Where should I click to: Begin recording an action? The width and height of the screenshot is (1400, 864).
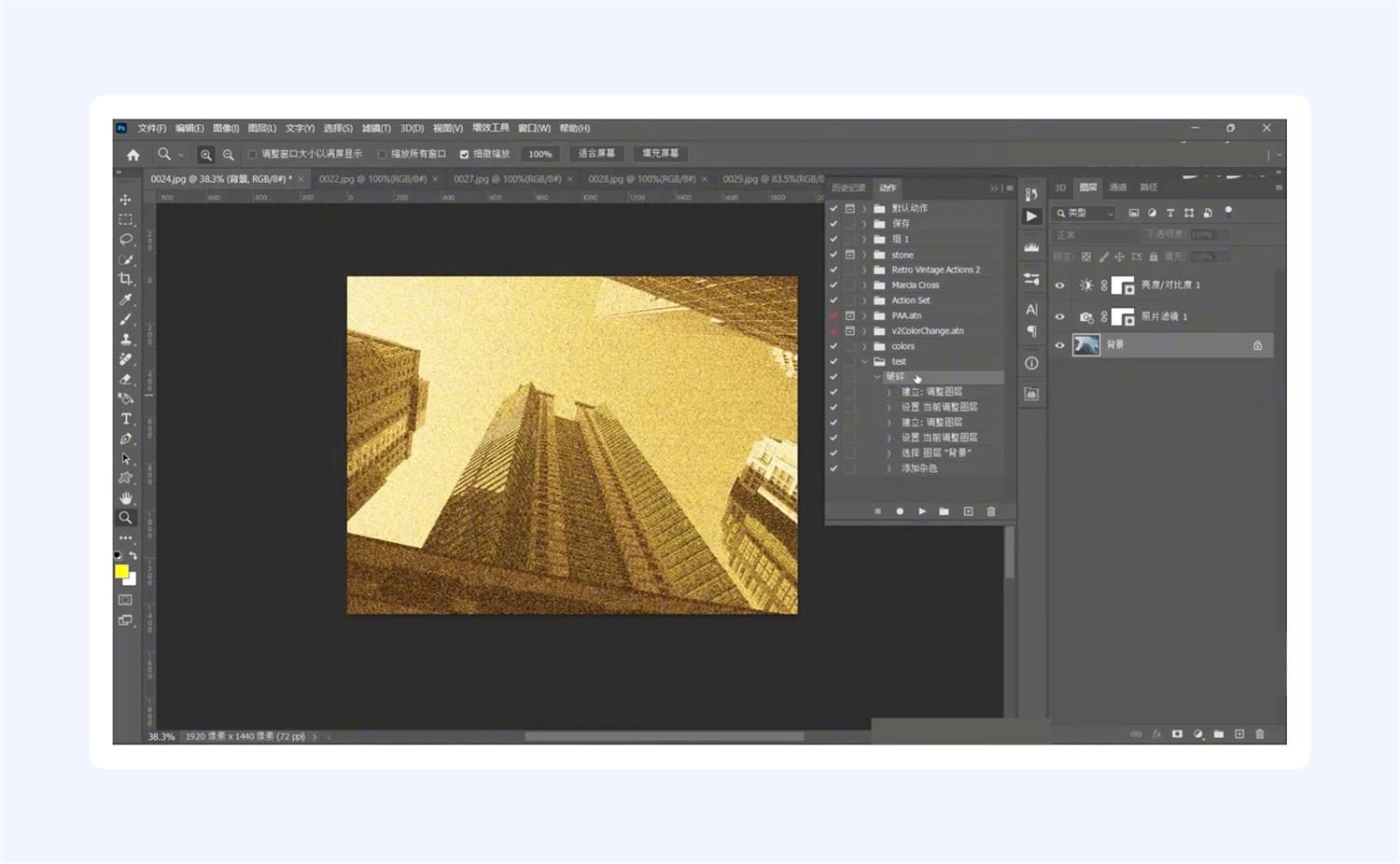pos(900,511)
